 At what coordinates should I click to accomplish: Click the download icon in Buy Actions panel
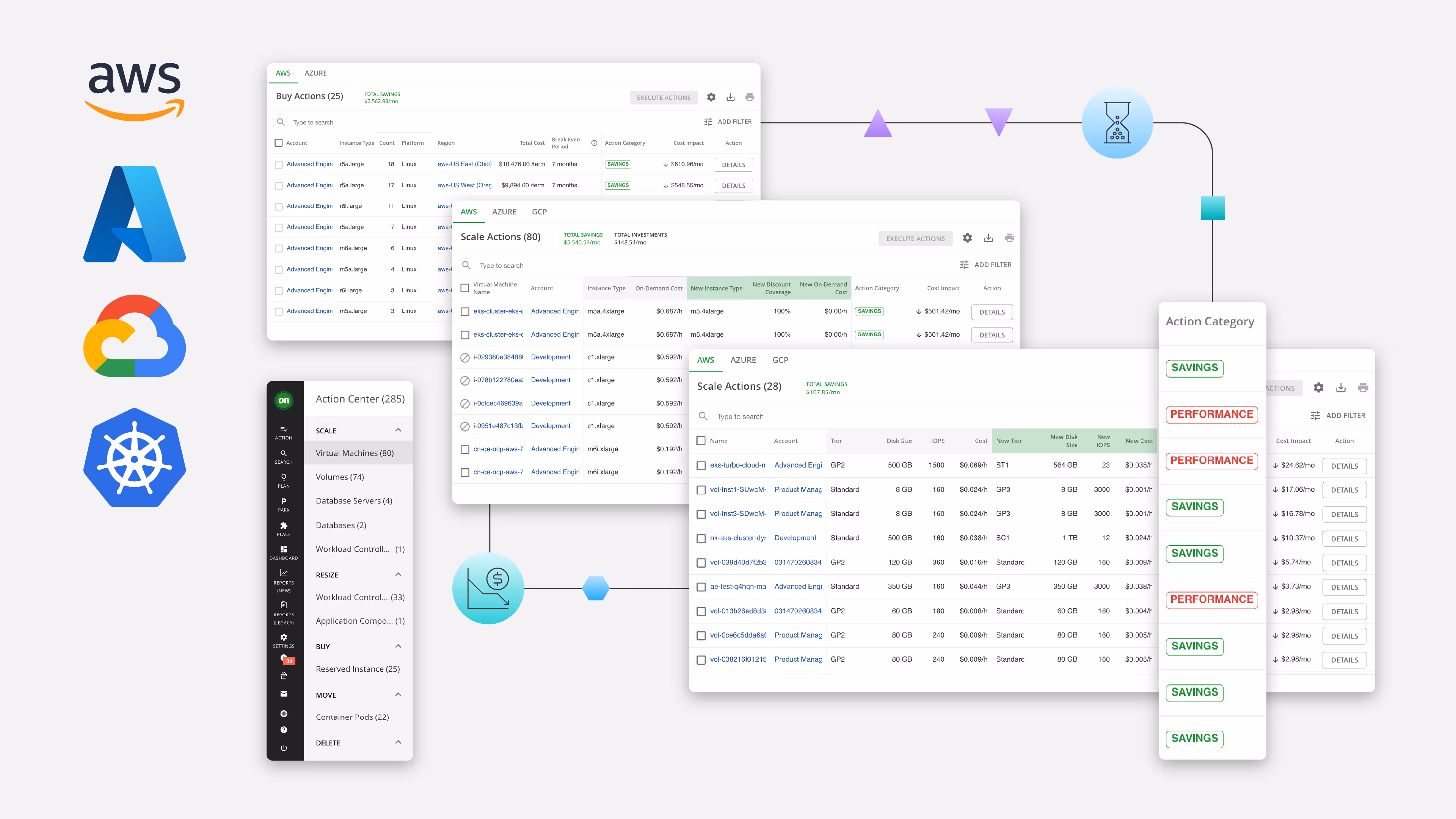[730, 97]
